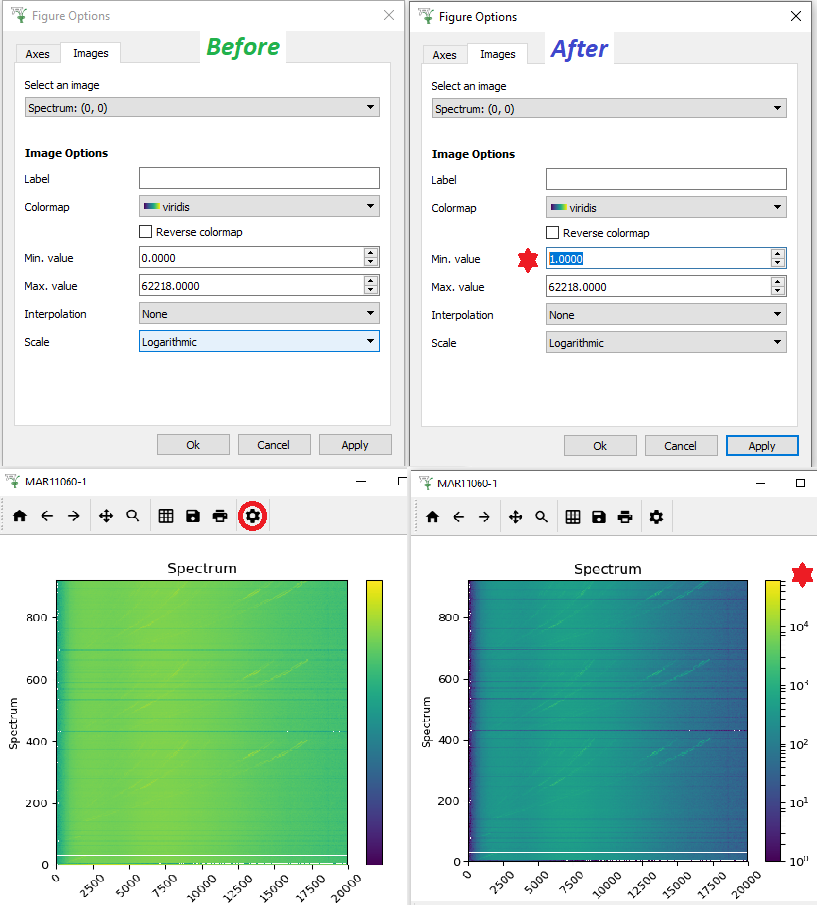Expand the viridis Colormap dropdown in After dialog
The width and height of the screenshot is (817, 905).
pyautogui.click(x=666, y=208)
